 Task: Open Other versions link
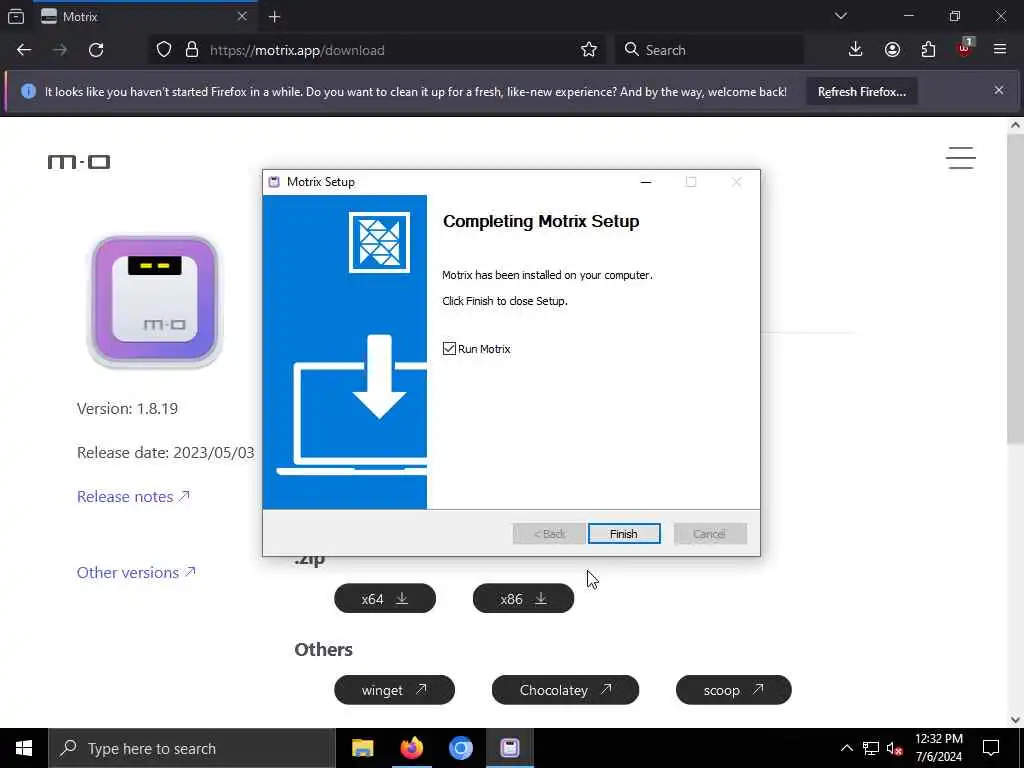tap(136, 572)
